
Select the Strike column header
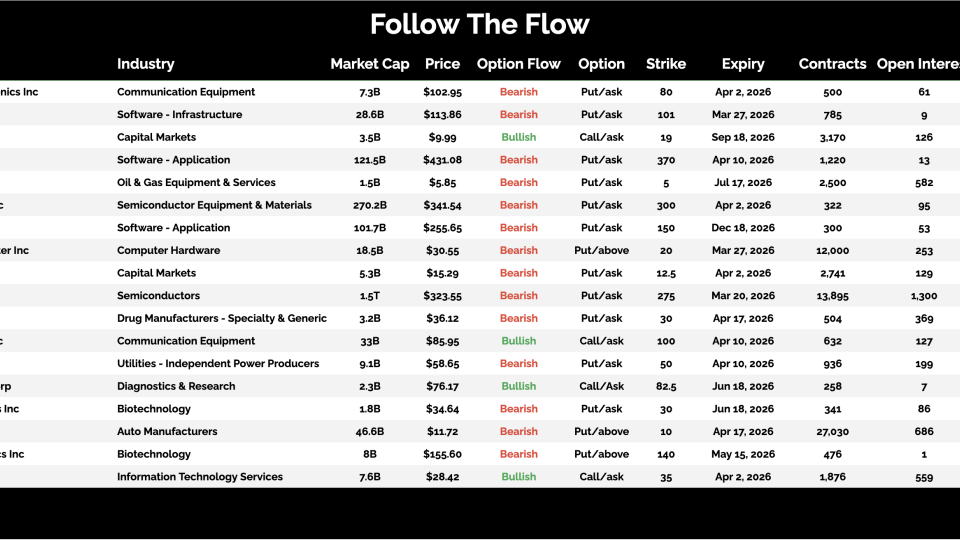[x=666, y=64]
